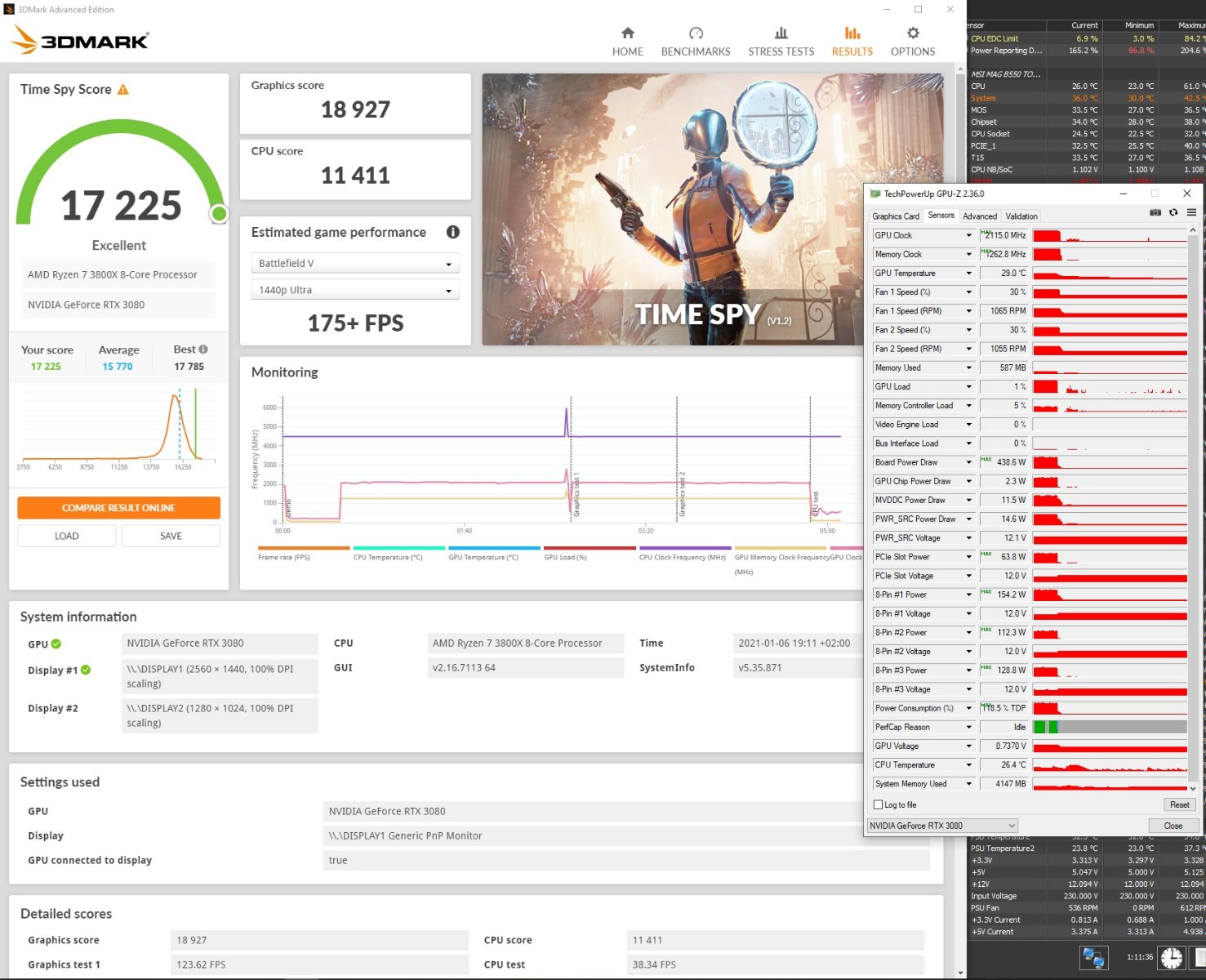Click HWiNFO clock icon
This screenshot has height=980, width=1206.
click(x=1172, y=957)
